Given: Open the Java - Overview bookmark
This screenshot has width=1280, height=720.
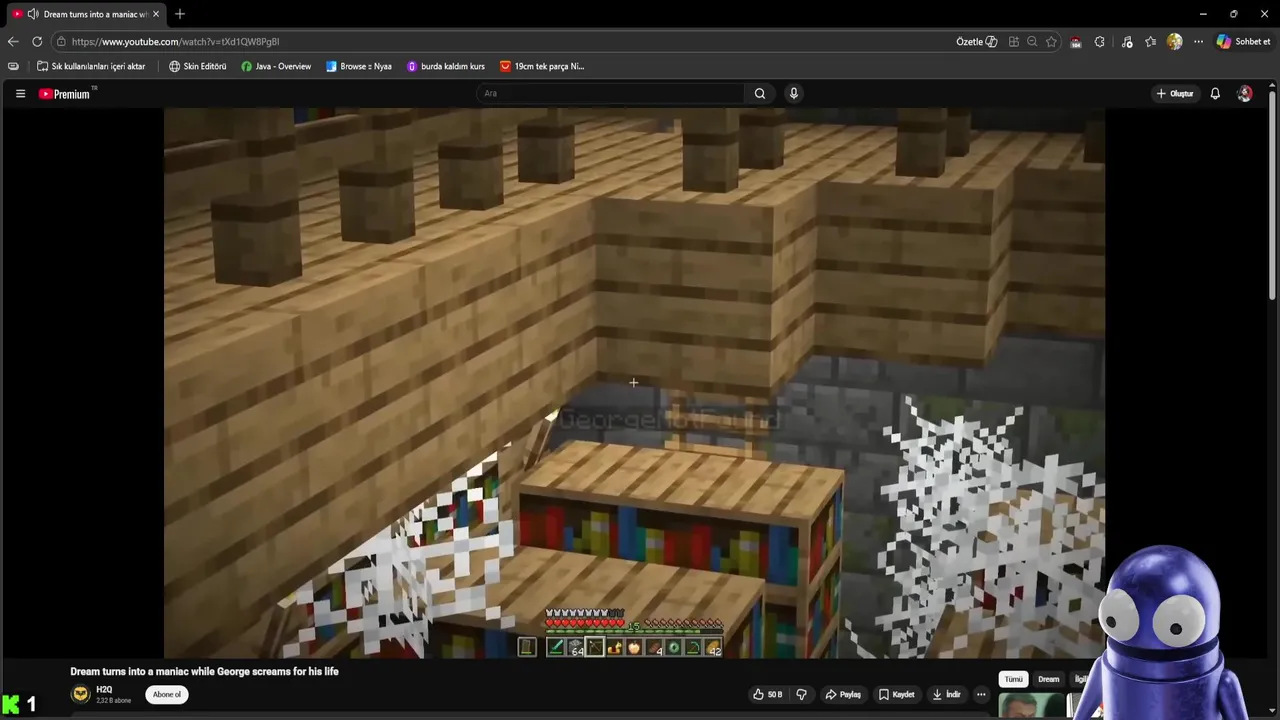Looking at the screenshot, I should click(276, 66).
